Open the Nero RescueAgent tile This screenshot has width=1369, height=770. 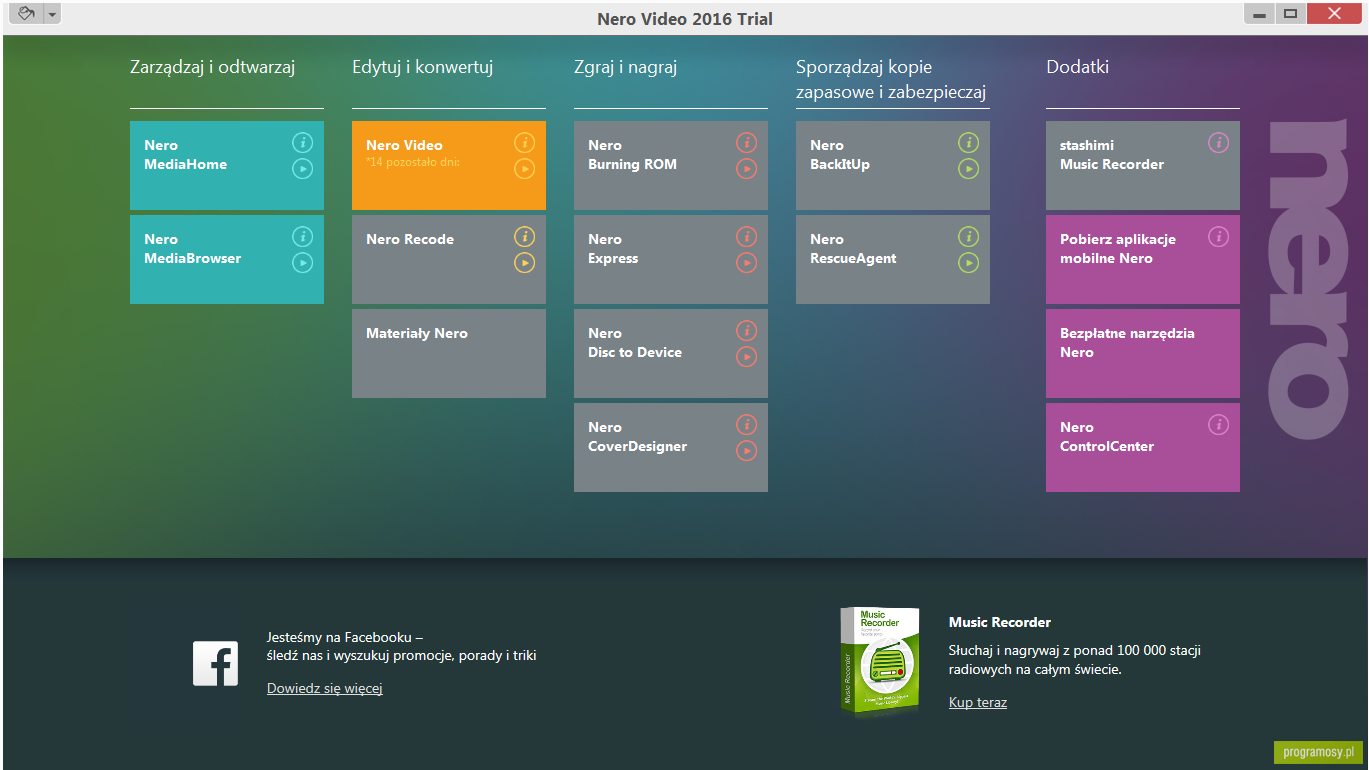pos(893,259)
